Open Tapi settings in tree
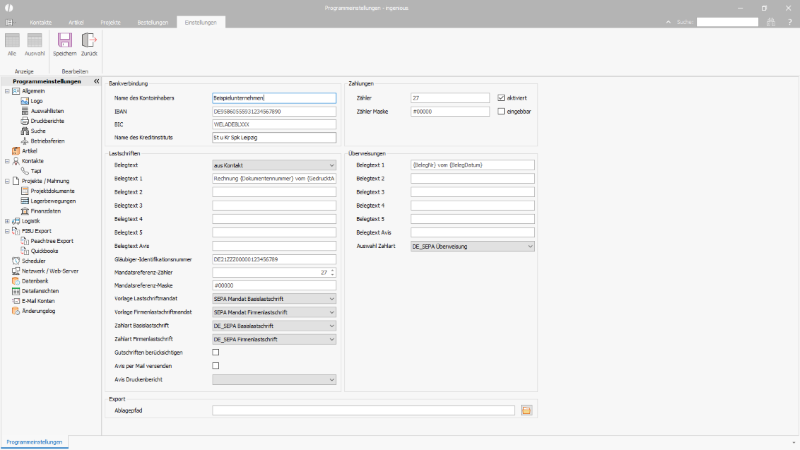The height and width of the screenshot is (450, 800). pyautogui.click(x=36, y=171)
